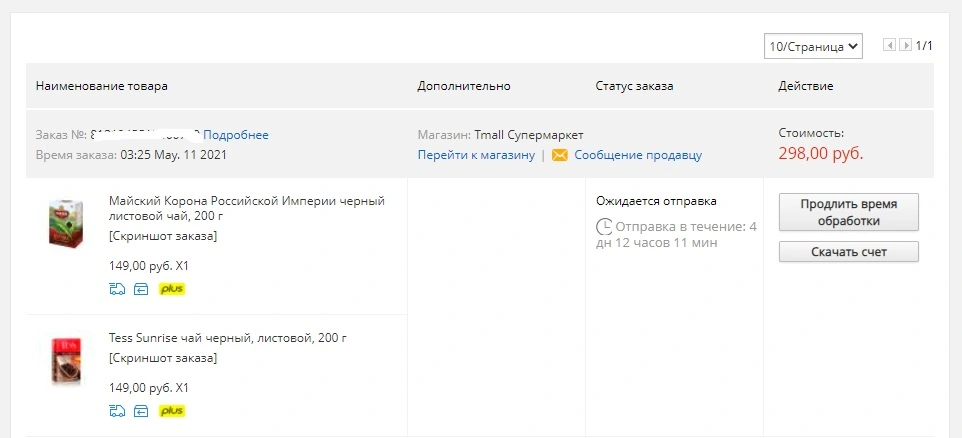962x438 pixels.
Task: Open the Подробнее order details link
Action: point(236,135)
